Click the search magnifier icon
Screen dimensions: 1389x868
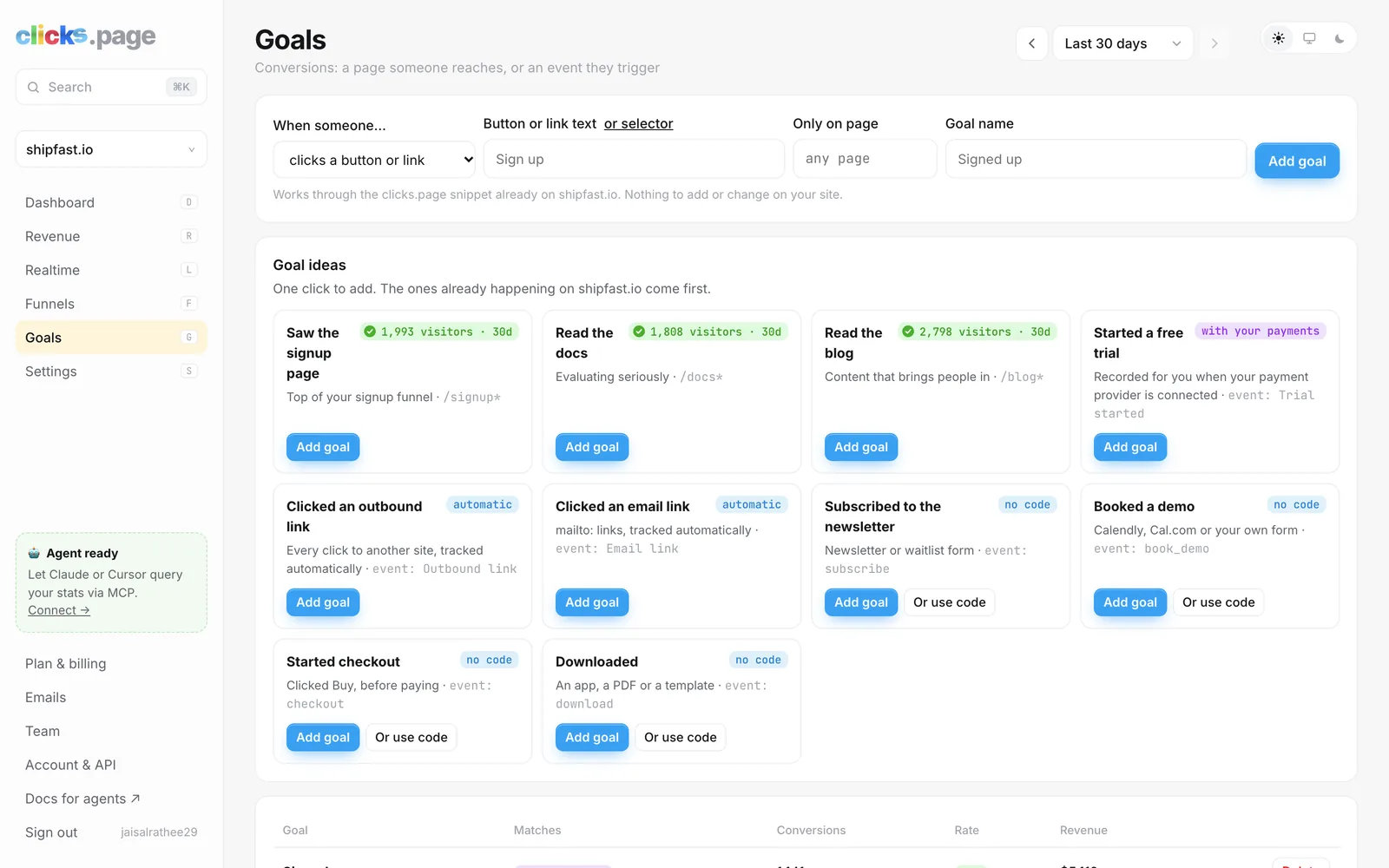pyautogui.click(x=33, y=87)
